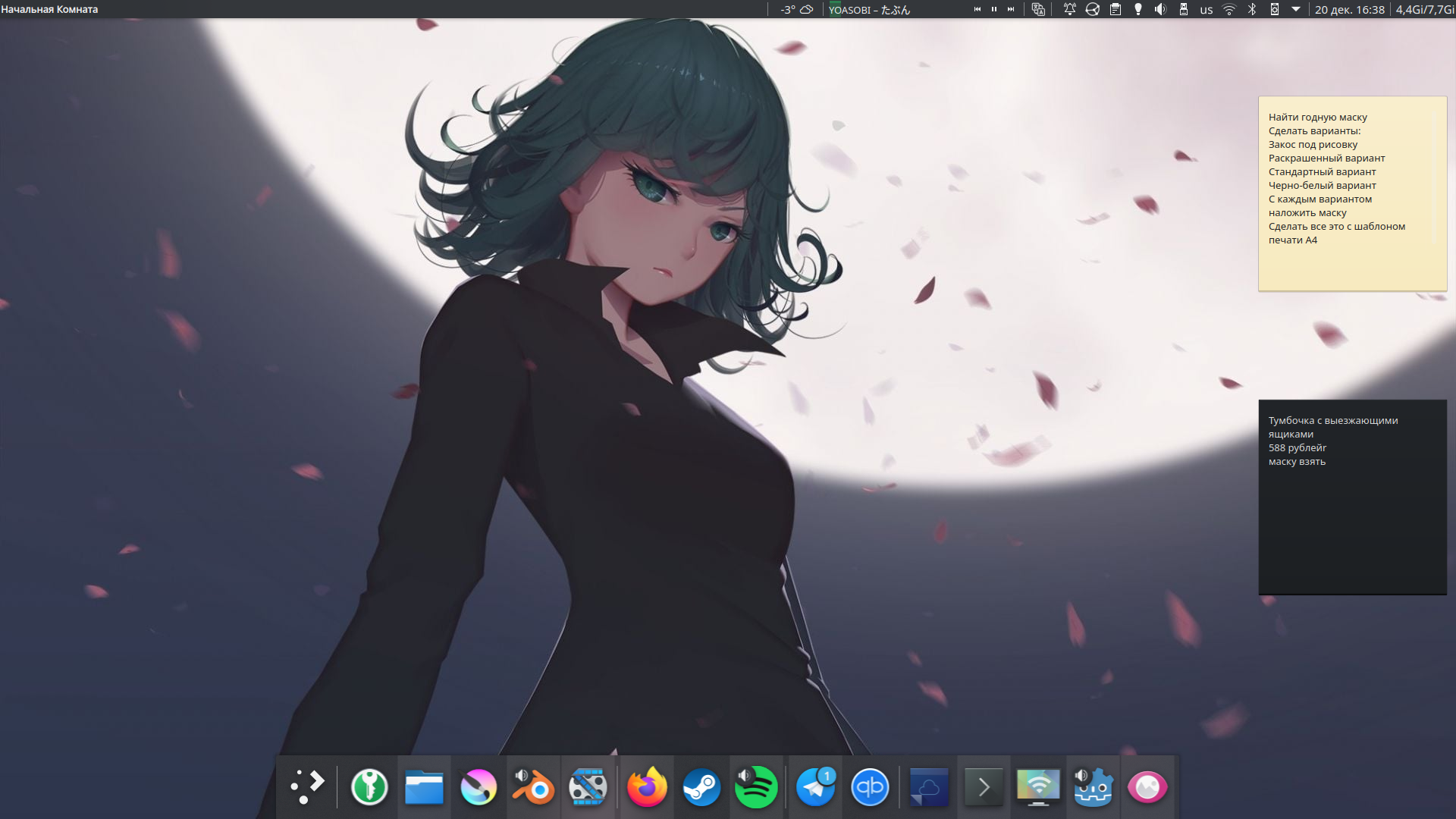
Task: Click 'Закос под рисовку' line in yellow note
Action: pyautogui.click(x=1313, y=144)
